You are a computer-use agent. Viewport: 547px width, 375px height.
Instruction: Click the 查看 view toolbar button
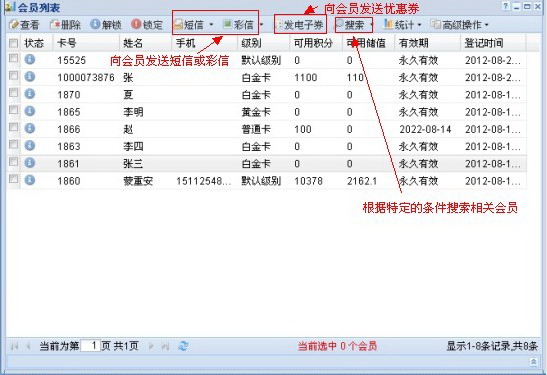coord(24,25)
